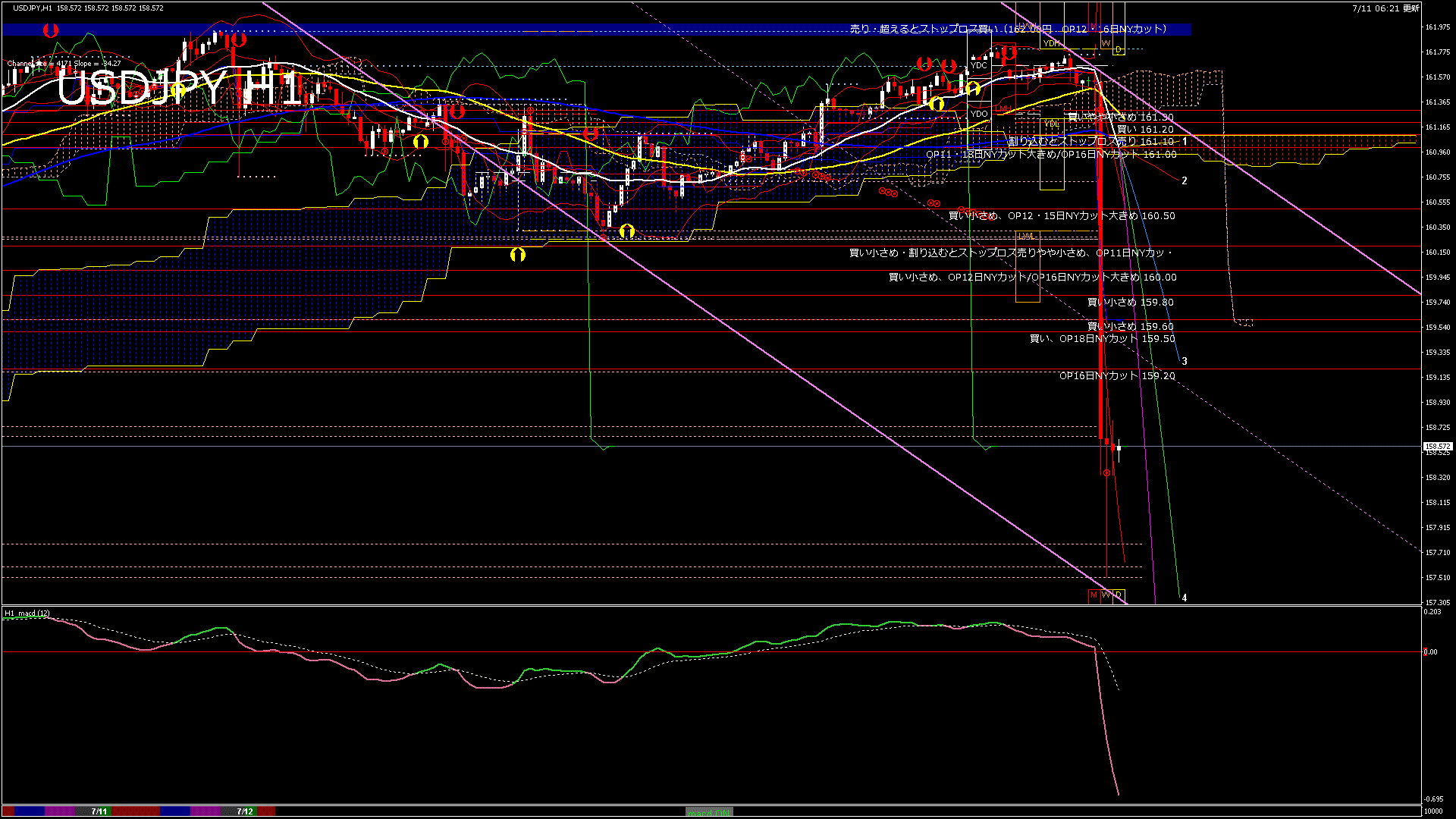Toggle the green 'macd ON' button

(x=709, y=811)
